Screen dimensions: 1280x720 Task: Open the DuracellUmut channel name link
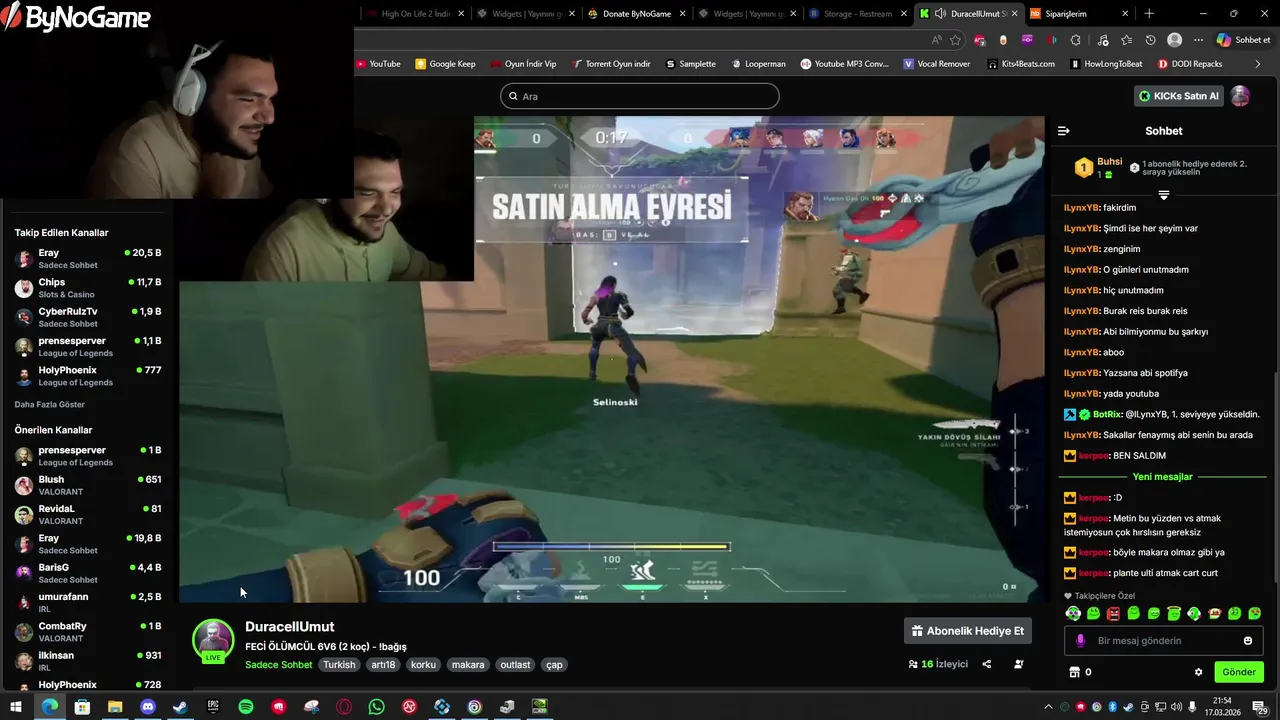click(290, 627)
